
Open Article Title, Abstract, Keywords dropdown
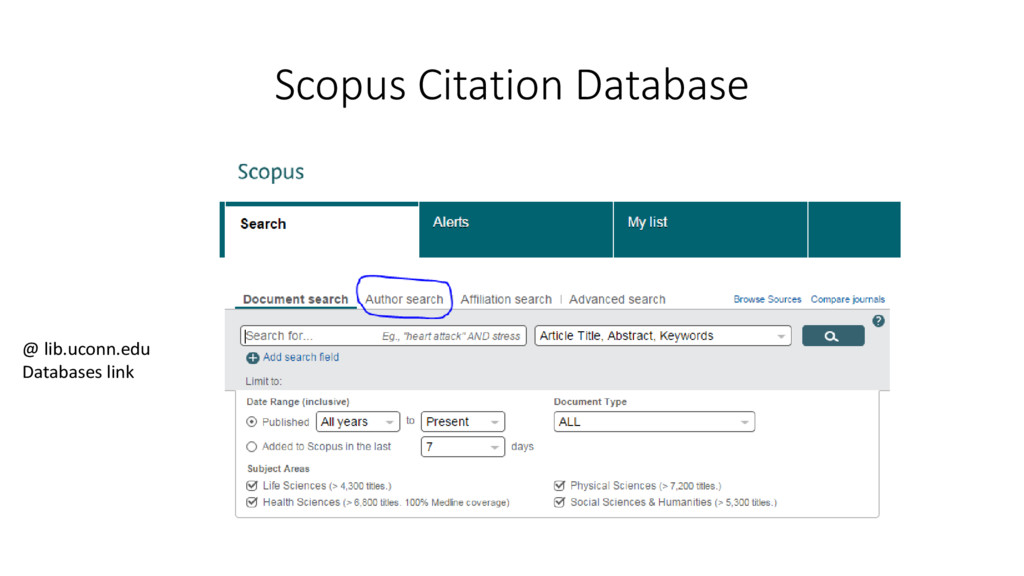[x=663, y=336]
